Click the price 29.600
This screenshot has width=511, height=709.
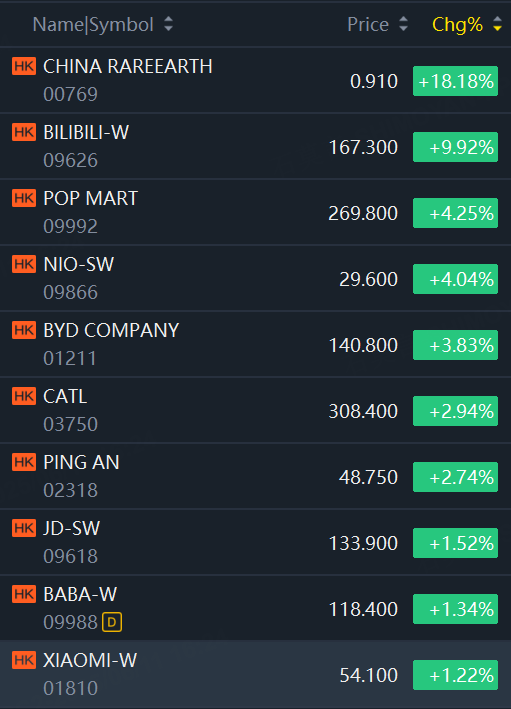click(369, 279)
